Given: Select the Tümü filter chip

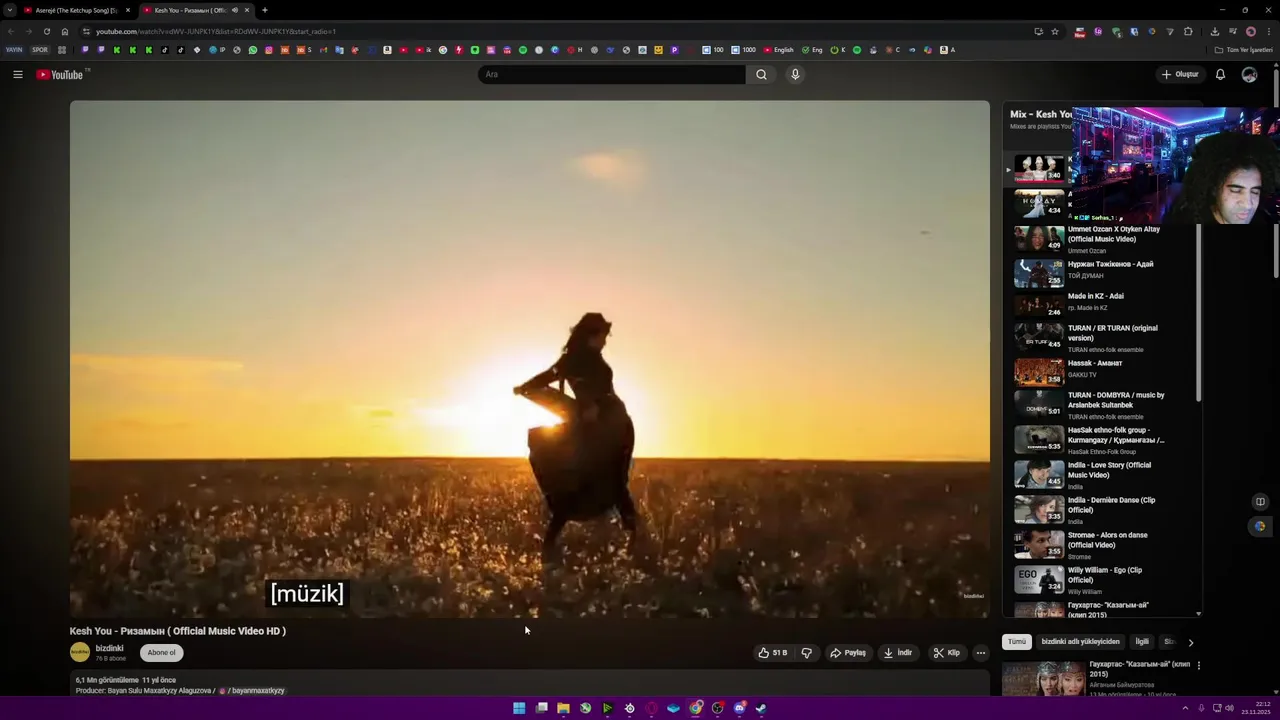Looking at the screenshot, I should (x=1017, y=642).
